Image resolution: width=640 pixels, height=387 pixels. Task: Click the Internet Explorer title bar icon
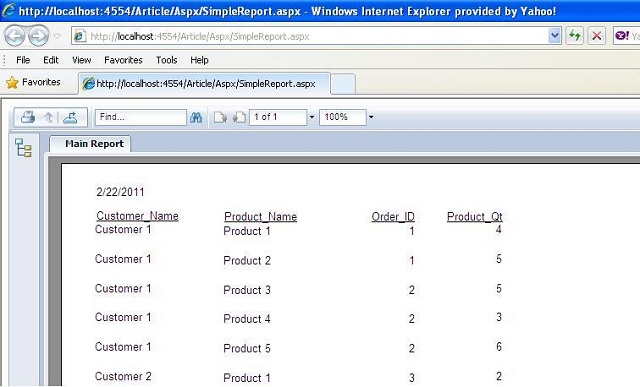pos(8,10)
